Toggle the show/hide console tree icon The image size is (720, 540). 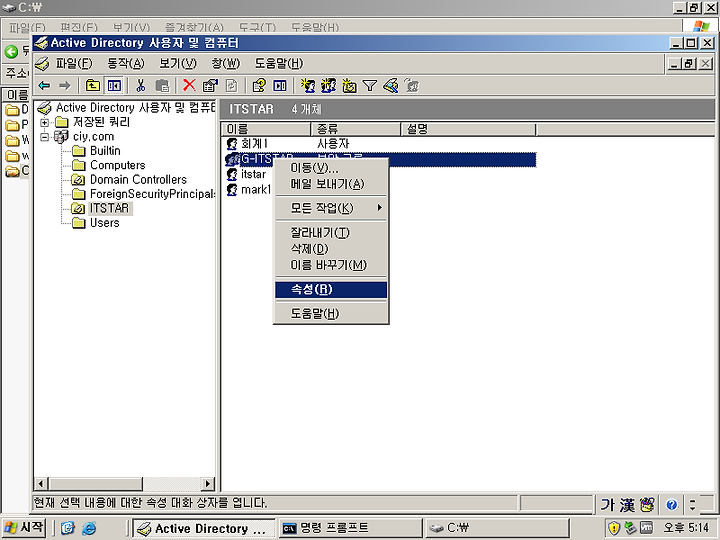point(114,86)
